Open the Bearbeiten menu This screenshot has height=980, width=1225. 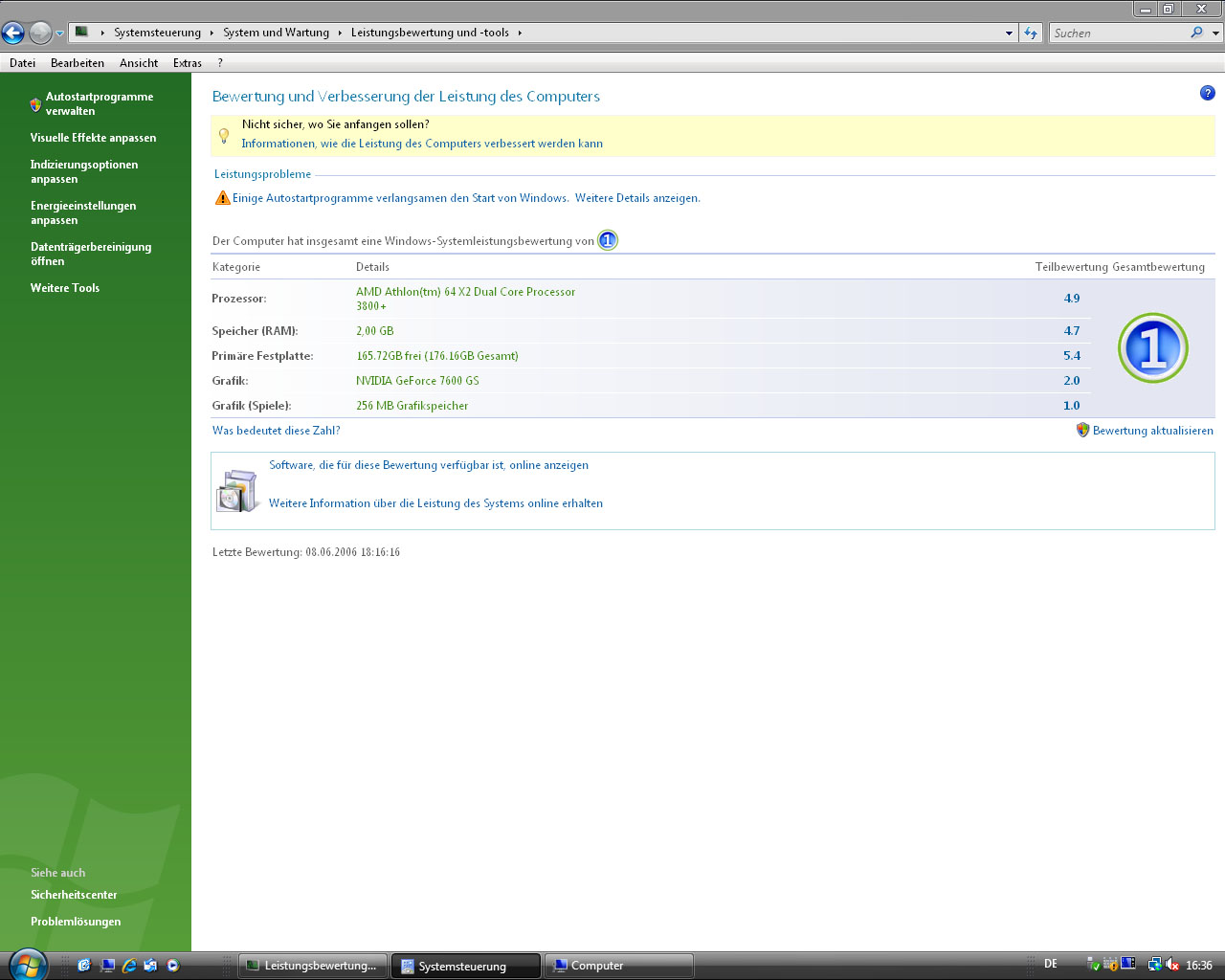[78, 62]
